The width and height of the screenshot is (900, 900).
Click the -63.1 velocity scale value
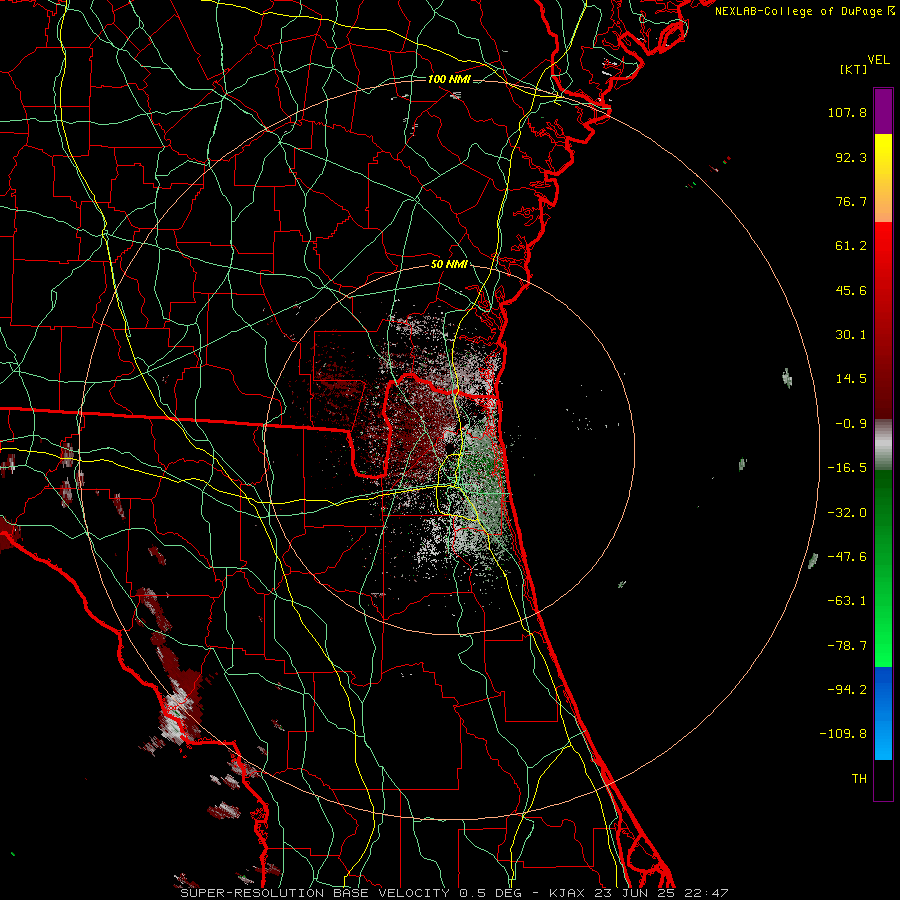847,601
